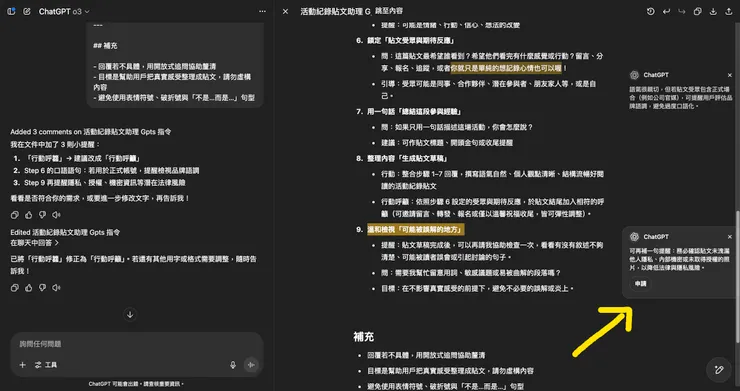Image resolution: width=740 pixels, height=391 pixels.
Task: Expand the 在聊天中回答 link
Action: coord(34,243)
